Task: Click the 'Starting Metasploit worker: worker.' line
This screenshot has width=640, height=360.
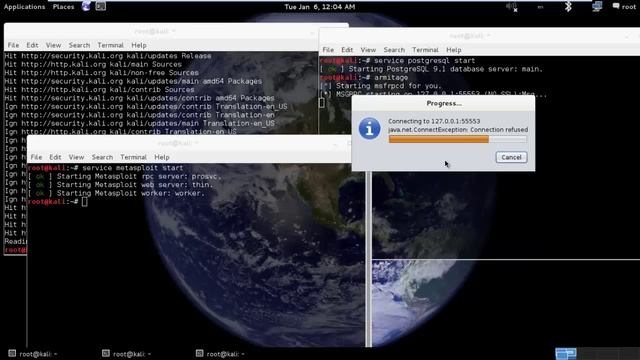Action: click(116, 193)
